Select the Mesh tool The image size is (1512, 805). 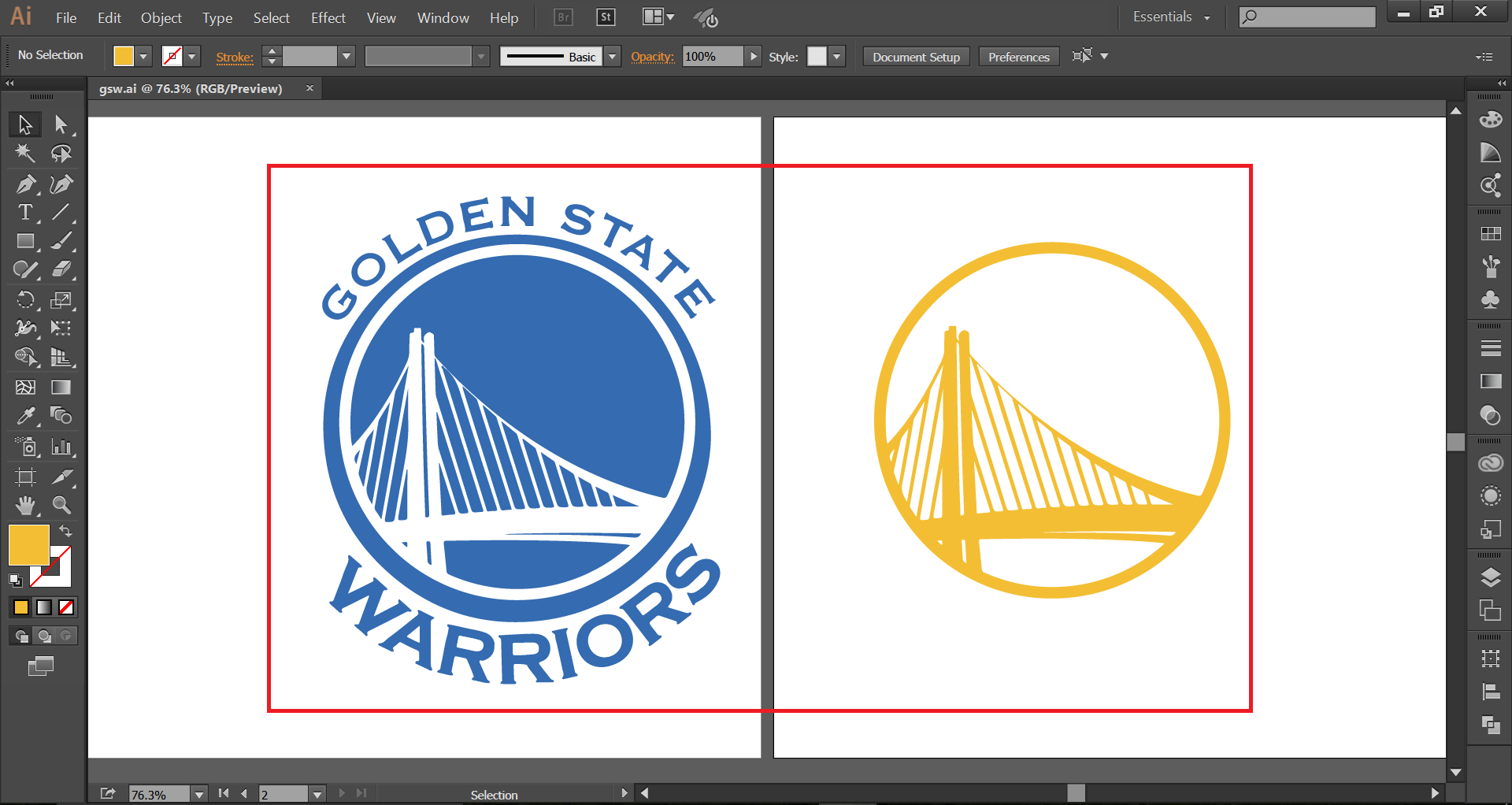click(25, 387)
